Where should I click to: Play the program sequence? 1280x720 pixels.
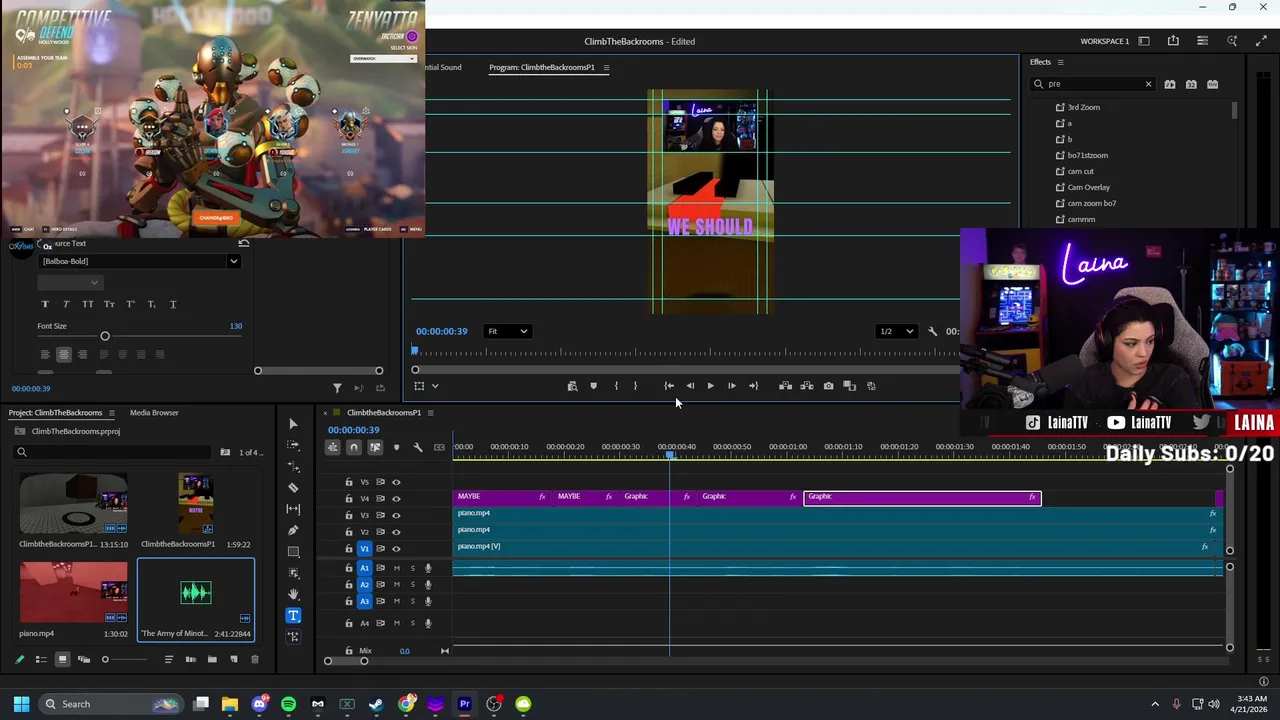[x=710, y=386]
